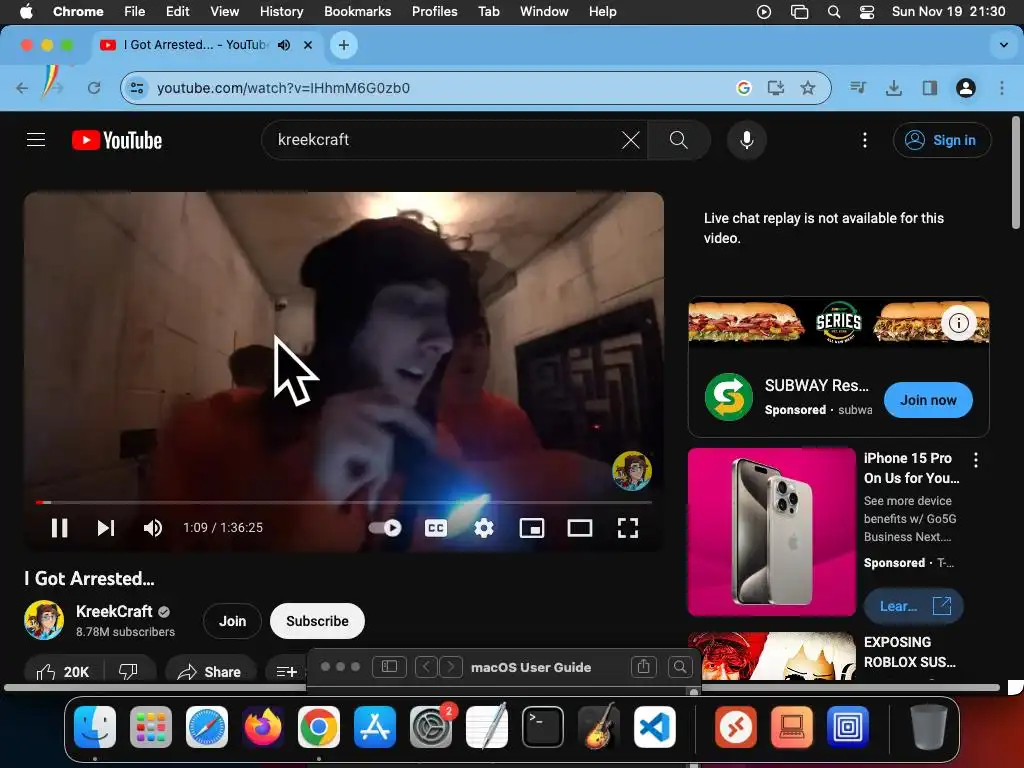Open macOS Control Center

click(867, 11)
